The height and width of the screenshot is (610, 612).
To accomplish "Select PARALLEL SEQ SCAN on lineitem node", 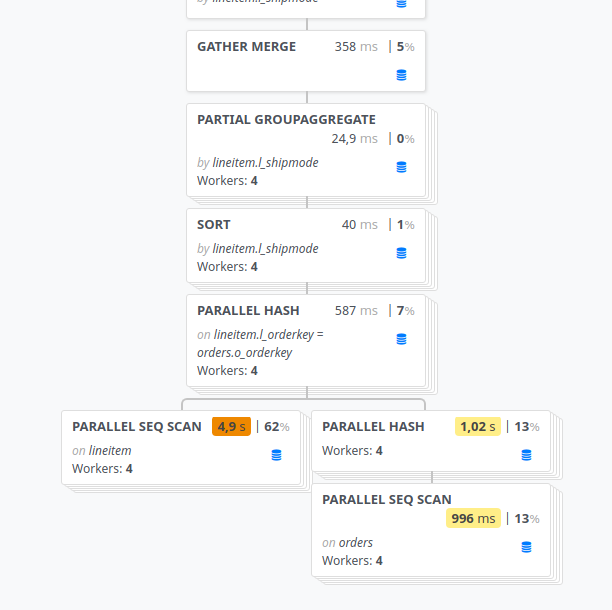I will point(181,447).
